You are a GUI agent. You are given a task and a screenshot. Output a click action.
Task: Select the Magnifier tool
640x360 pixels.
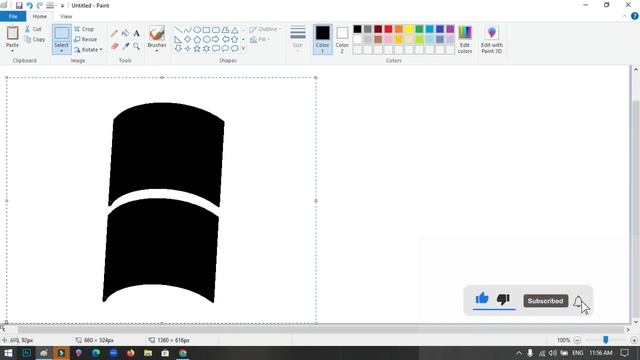(136, 46)
